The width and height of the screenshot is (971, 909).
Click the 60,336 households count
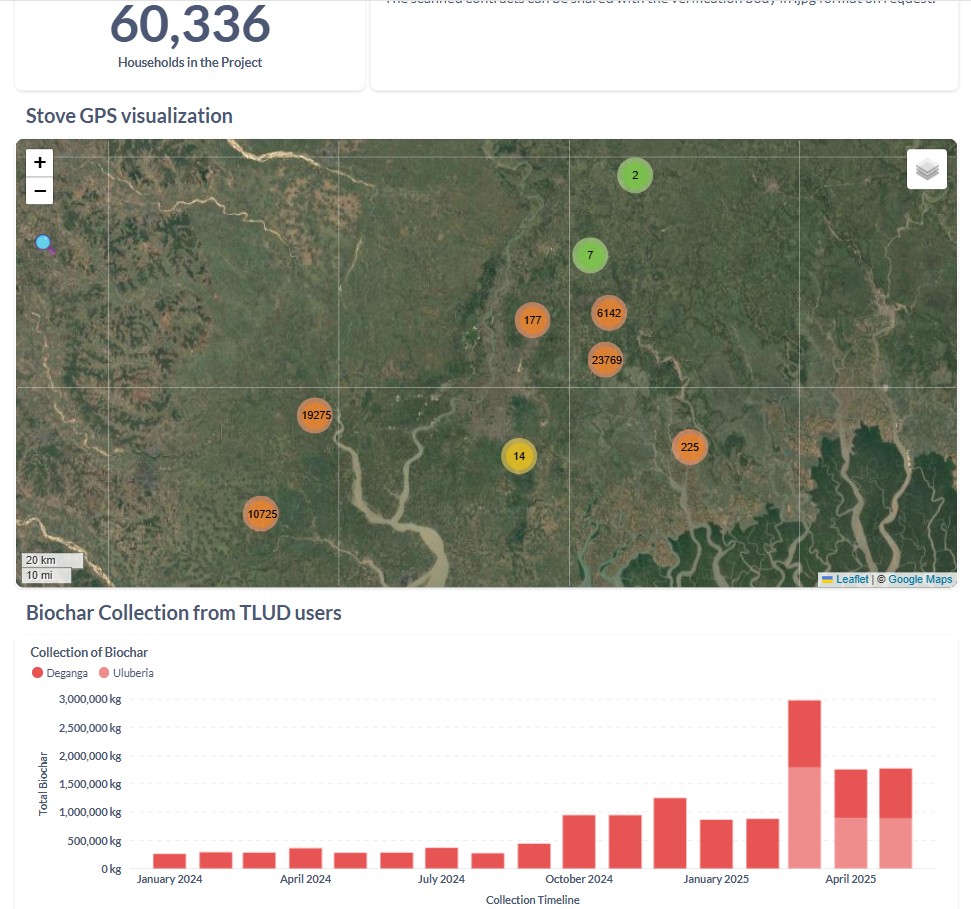(x=190, y=25)
